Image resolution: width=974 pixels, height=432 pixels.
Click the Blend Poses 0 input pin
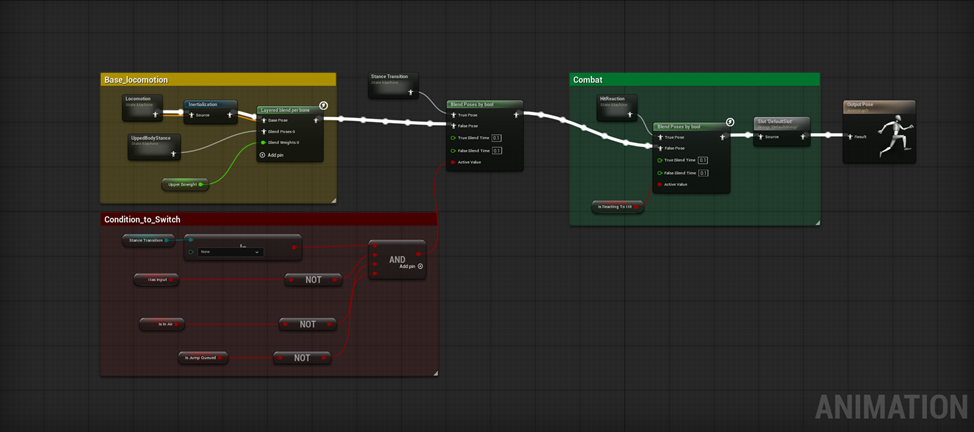(263, 131)
